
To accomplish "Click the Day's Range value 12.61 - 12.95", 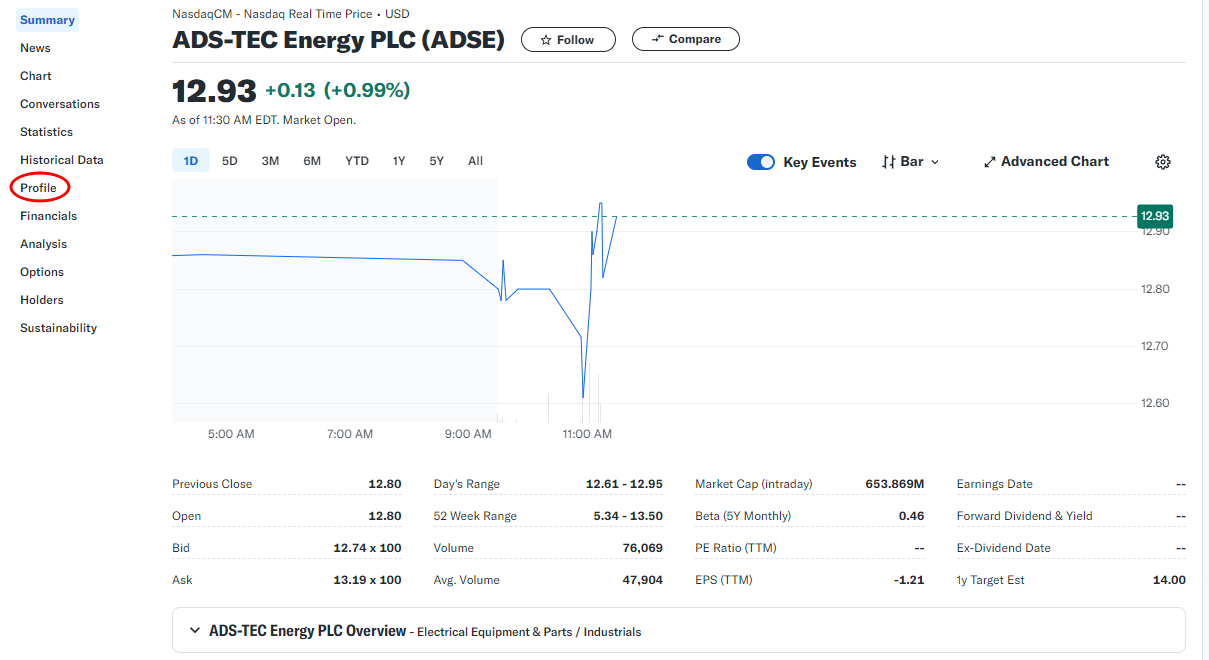I will [624, 484].
